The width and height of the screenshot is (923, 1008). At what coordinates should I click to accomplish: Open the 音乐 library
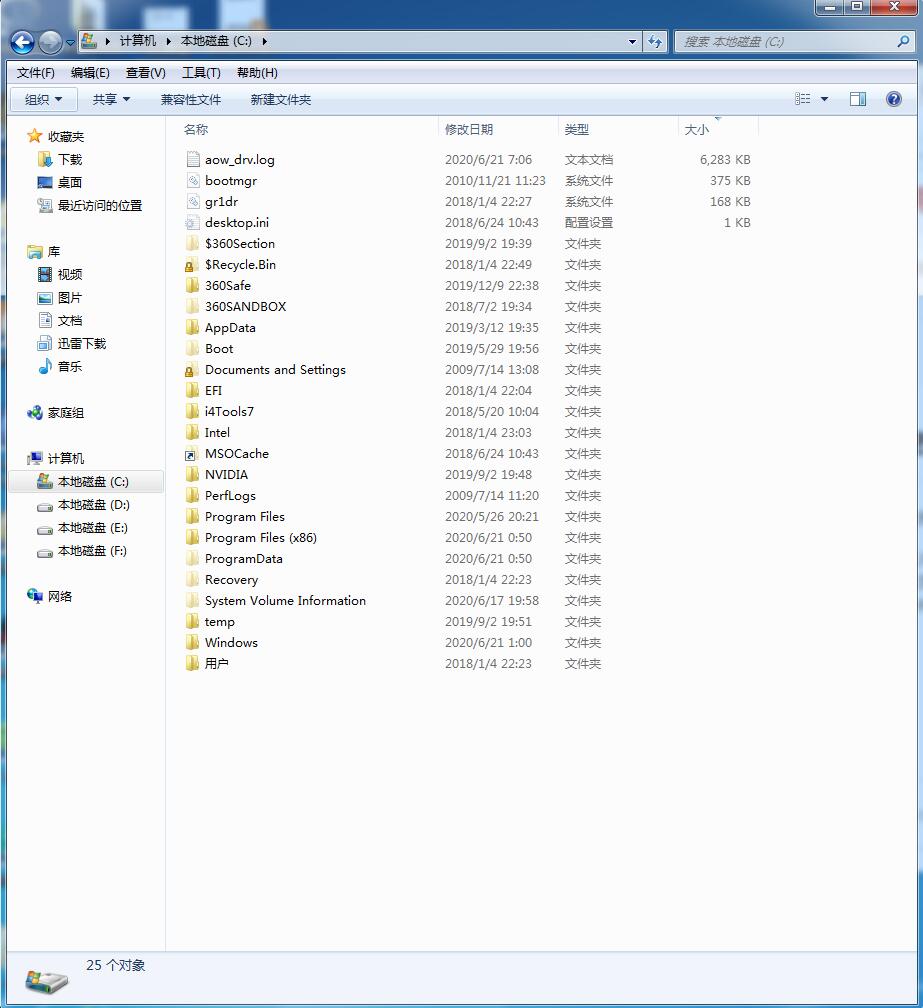(x=70, y=366)
